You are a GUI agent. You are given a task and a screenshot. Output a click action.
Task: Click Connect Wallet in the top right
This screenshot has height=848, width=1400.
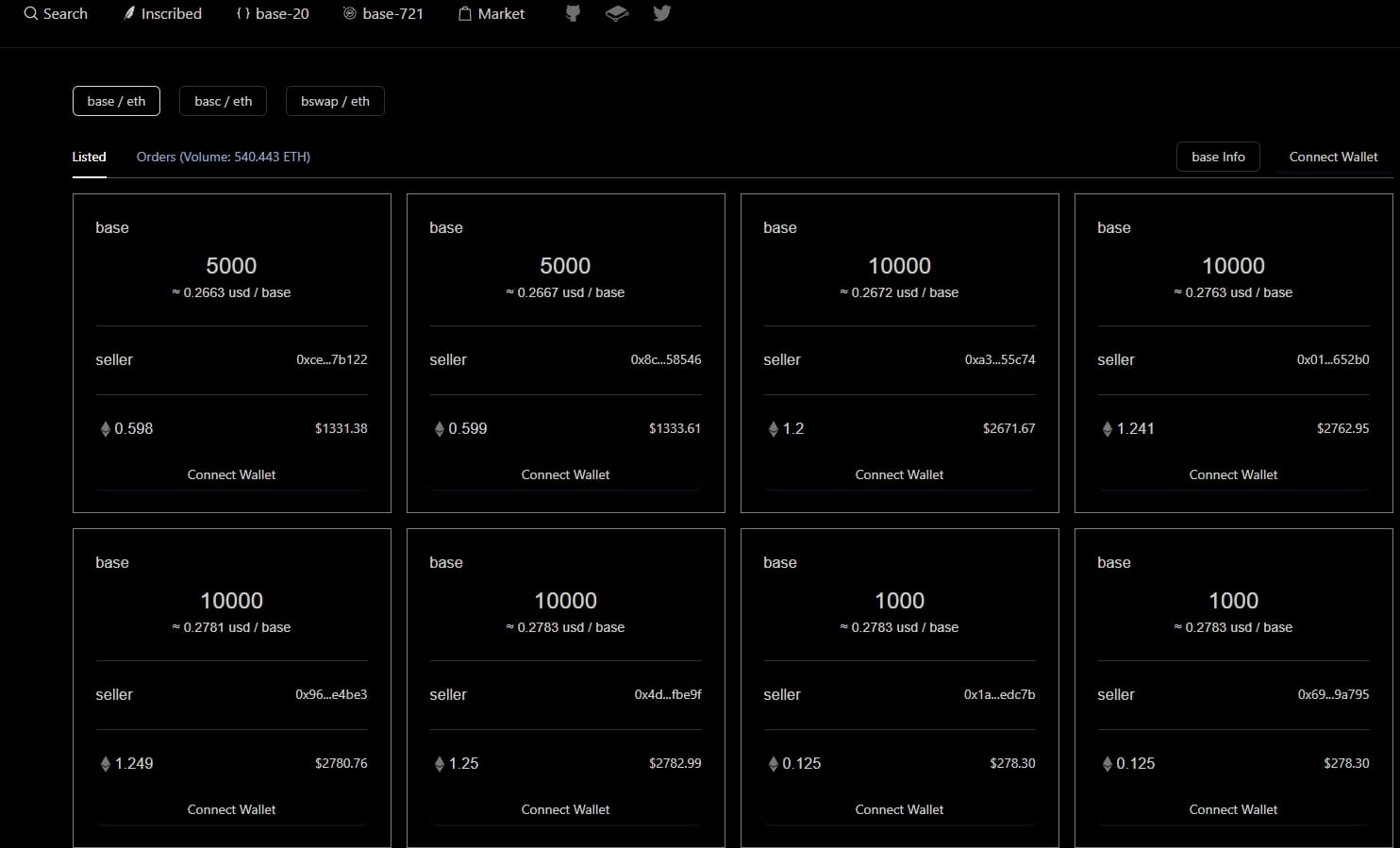(1333, 157)
